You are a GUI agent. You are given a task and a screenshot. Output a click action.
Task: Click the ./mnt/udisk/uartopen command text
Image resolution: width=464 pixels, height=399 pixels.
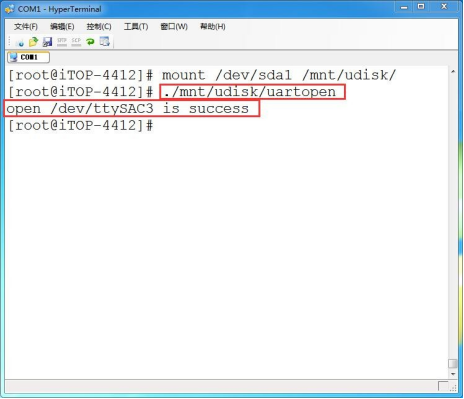click(x=250, y=92)
